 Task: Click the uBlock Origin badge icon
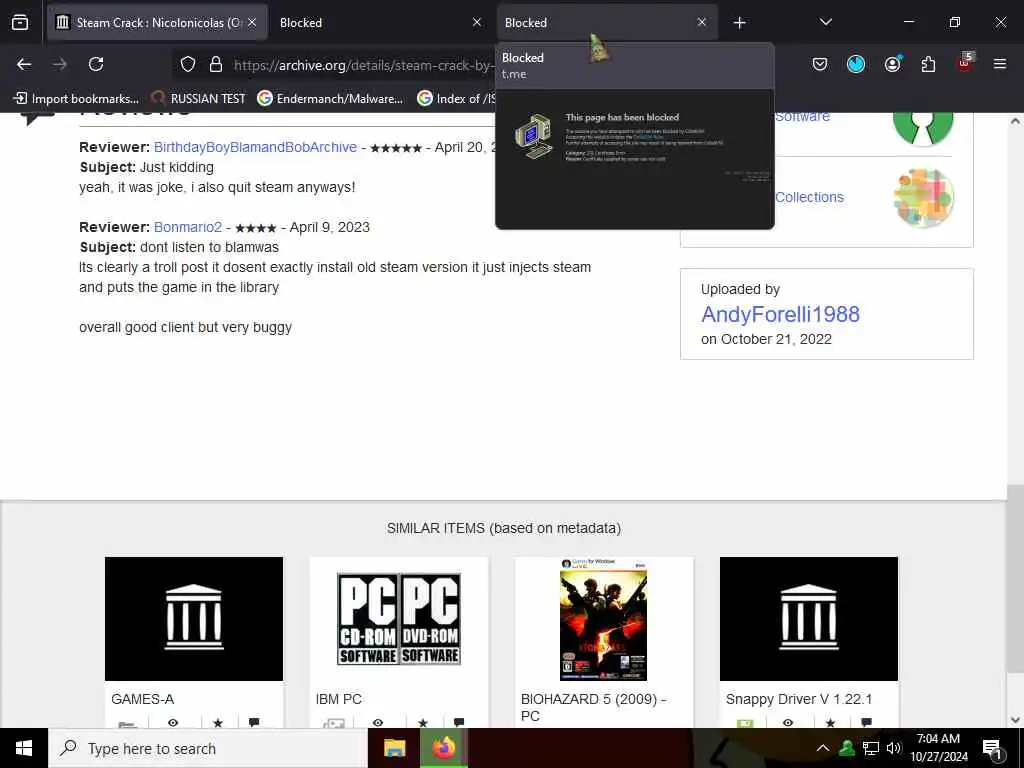click(965, 63)
